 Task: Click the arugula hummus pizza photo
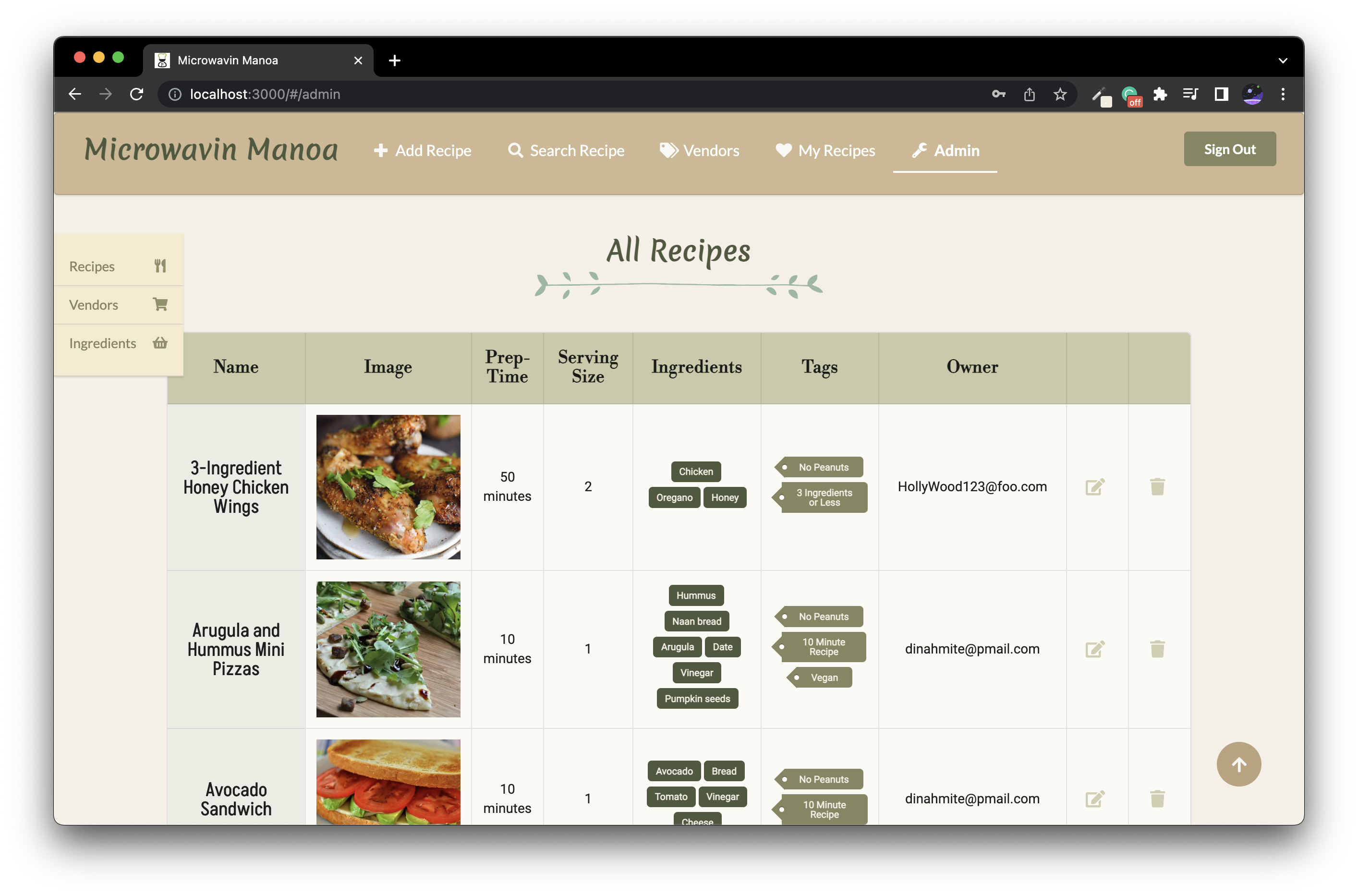pyautogui.click(x=388, y=649)
